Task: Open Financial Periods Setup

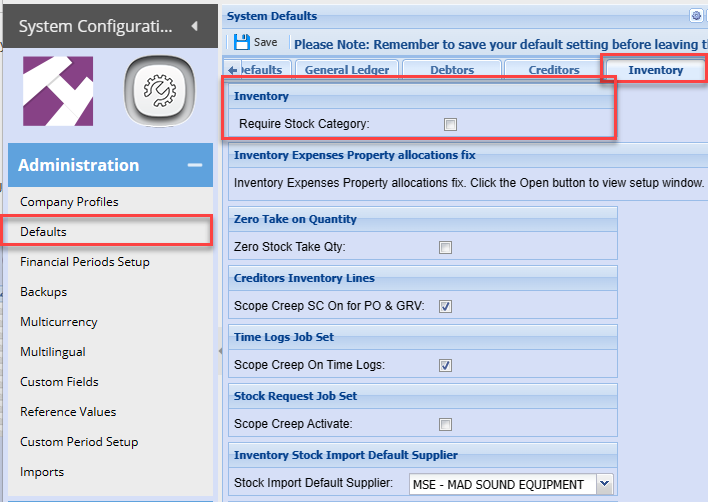Action: point(84,262)
